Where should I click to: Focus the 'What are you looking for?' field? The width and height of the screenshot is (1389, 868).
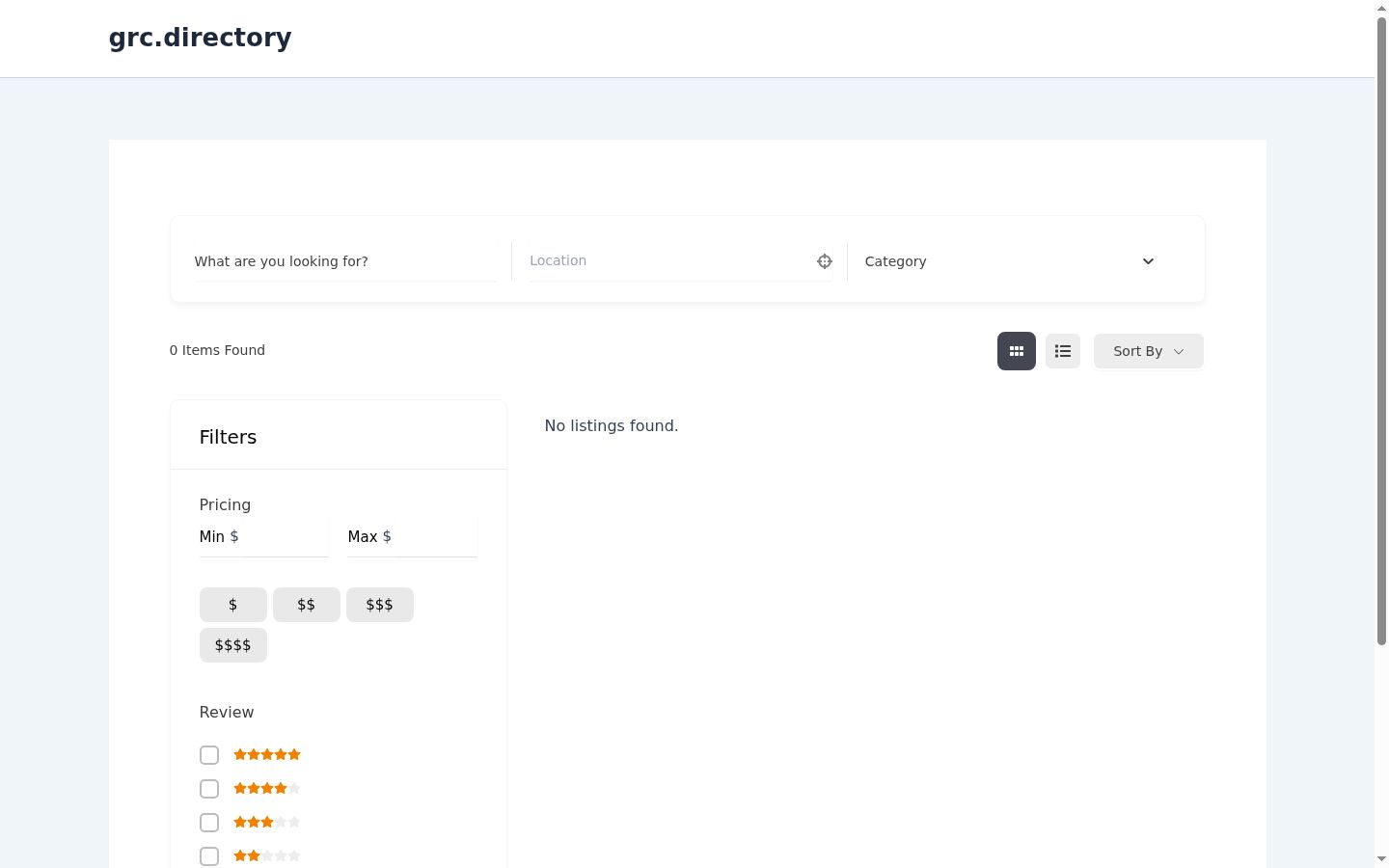tap(345, 261)
